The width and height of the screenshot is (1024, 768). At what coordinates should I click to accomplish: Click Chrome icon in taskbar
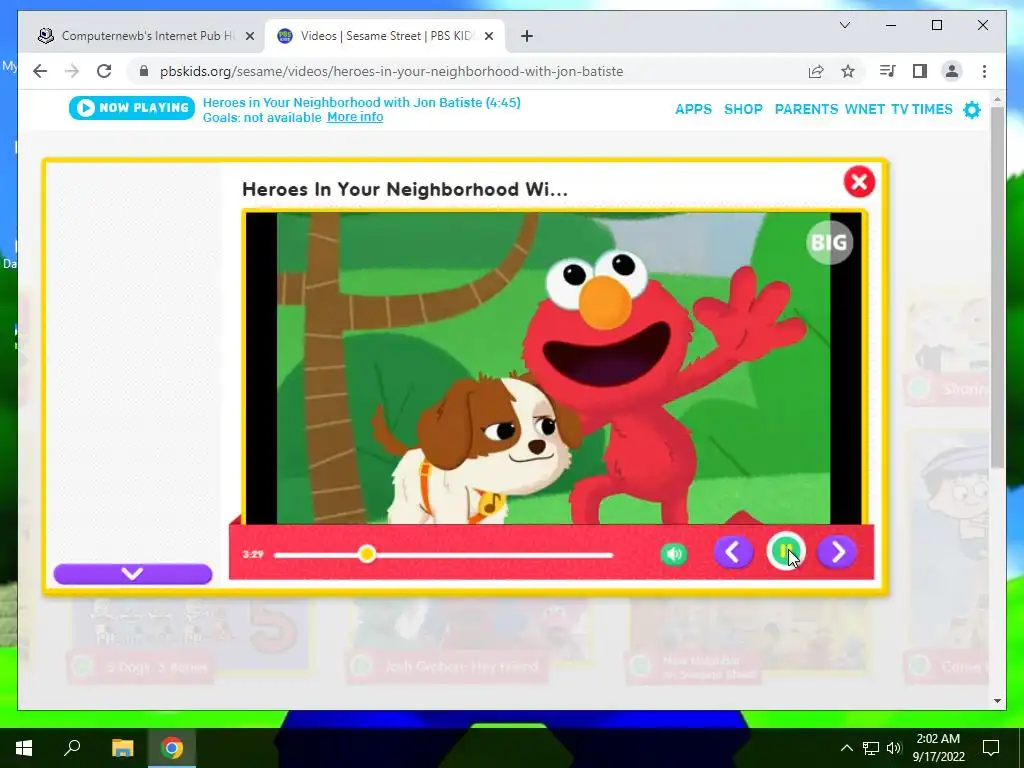(x=172, y=748)
